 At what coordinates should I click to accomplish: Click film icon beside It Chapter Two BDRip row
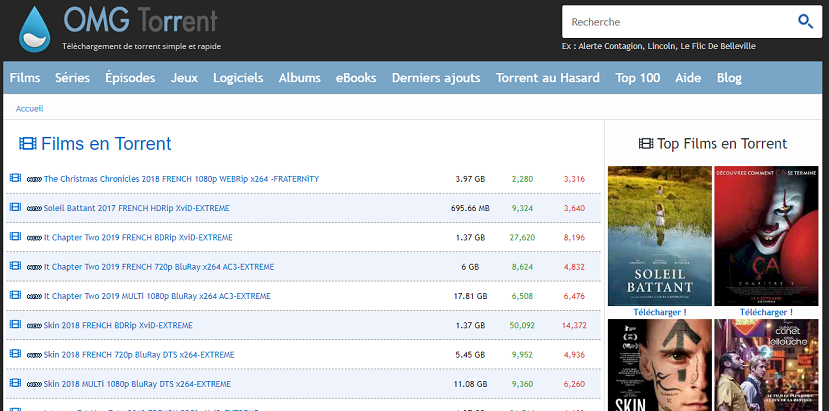15,236
